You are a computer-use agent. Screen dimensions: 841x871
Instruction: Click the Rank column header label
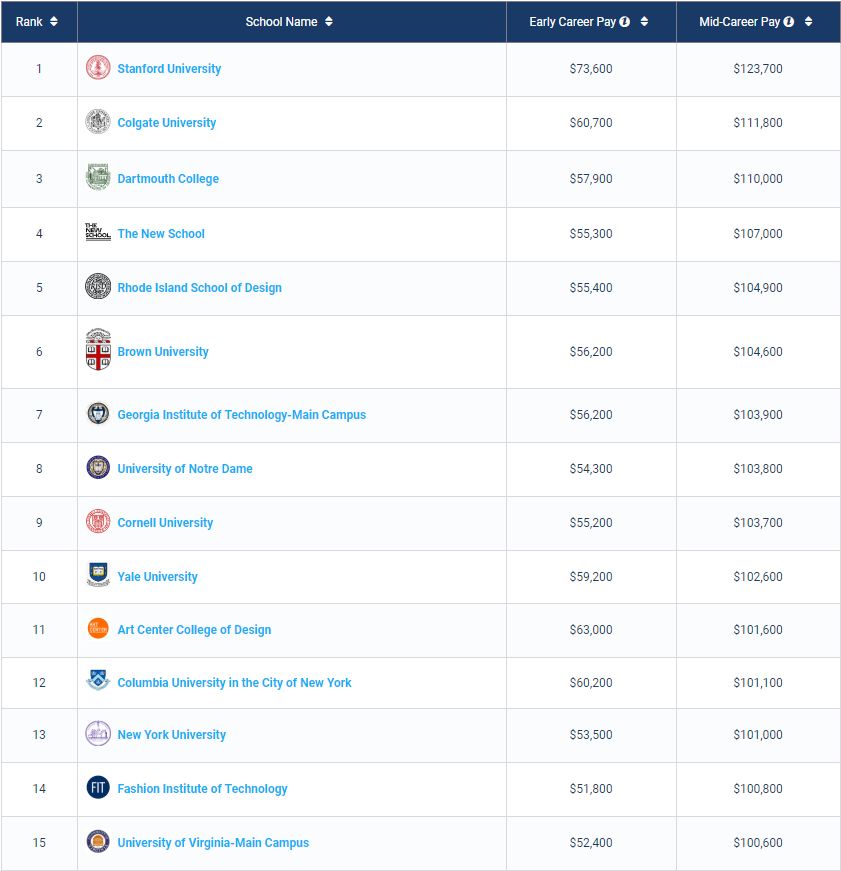point(29,22)
